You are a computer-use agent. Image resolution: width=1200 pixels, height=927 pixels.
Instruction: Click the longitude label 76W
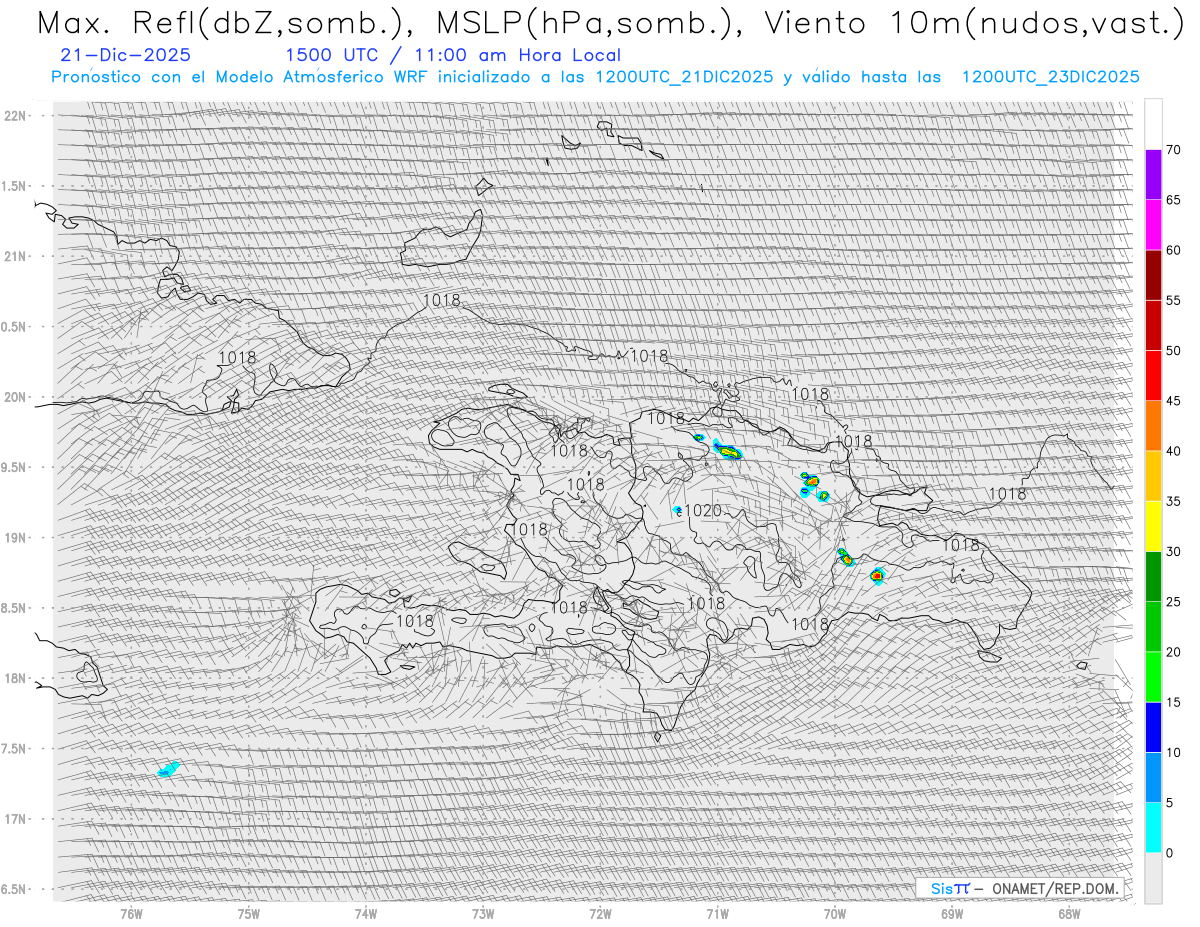point(131,914)
